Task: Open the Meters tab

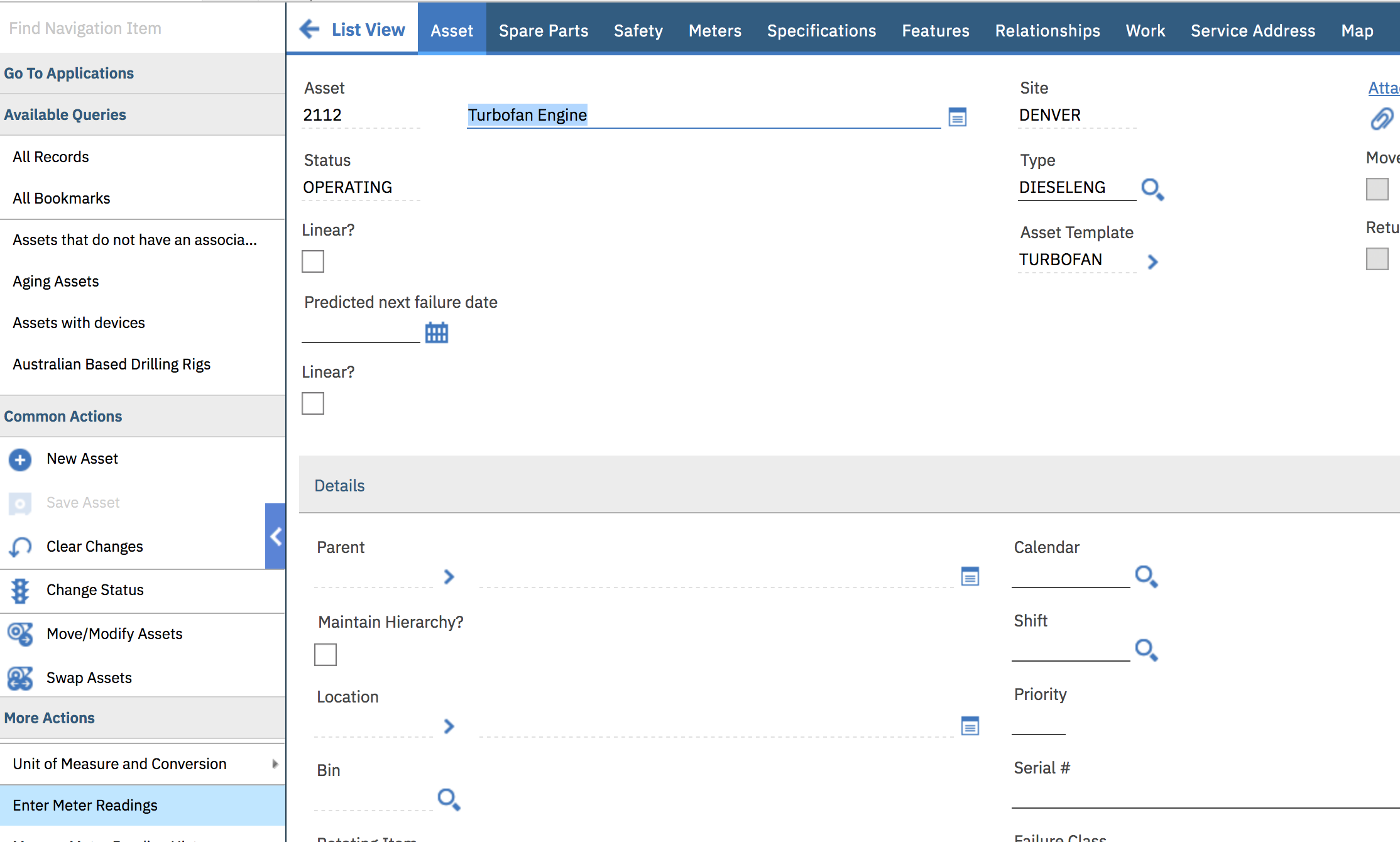Action: (715, 30)
